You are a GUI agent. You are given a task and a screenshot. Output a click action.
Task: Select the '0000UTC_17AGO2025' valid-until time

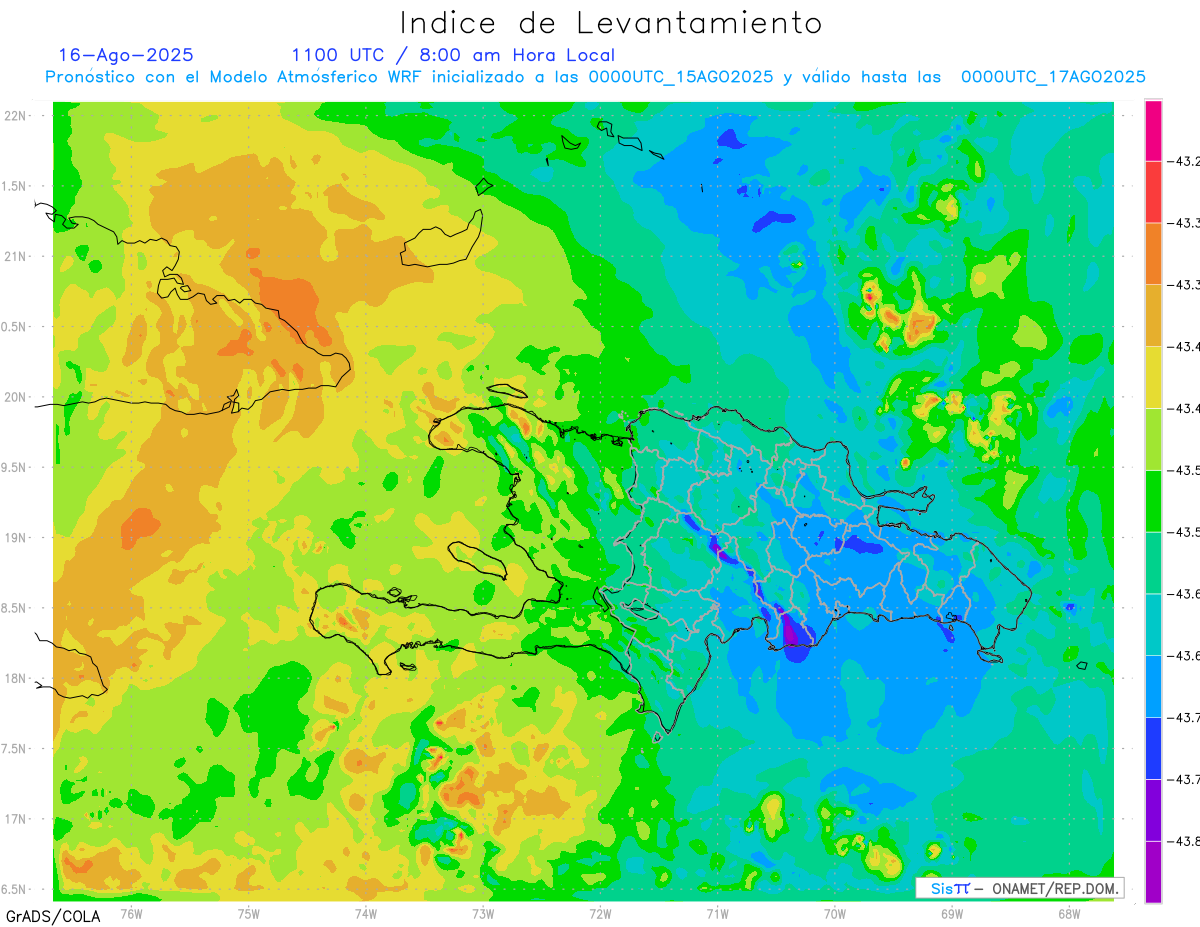(x=1053, y=77)
